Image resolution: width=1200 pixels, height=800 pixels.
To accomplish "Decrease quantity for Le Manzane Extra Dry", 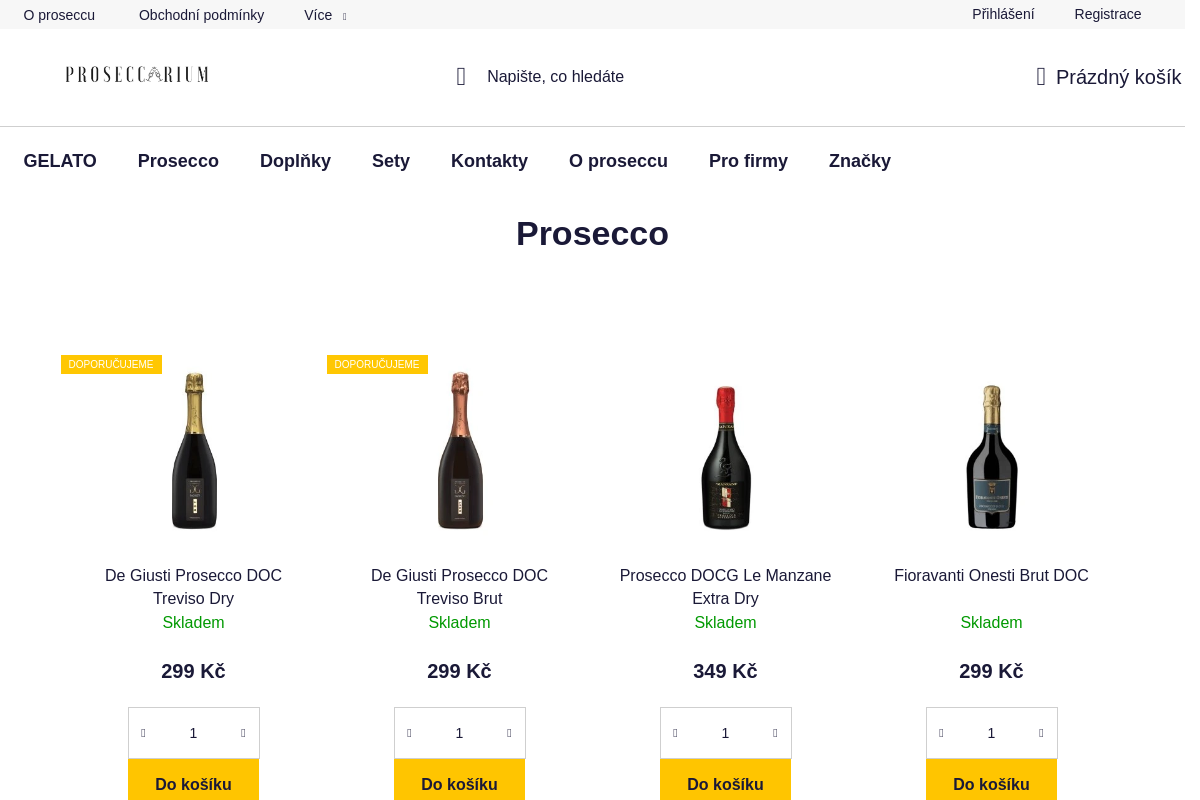I will [x=675, y=733].
